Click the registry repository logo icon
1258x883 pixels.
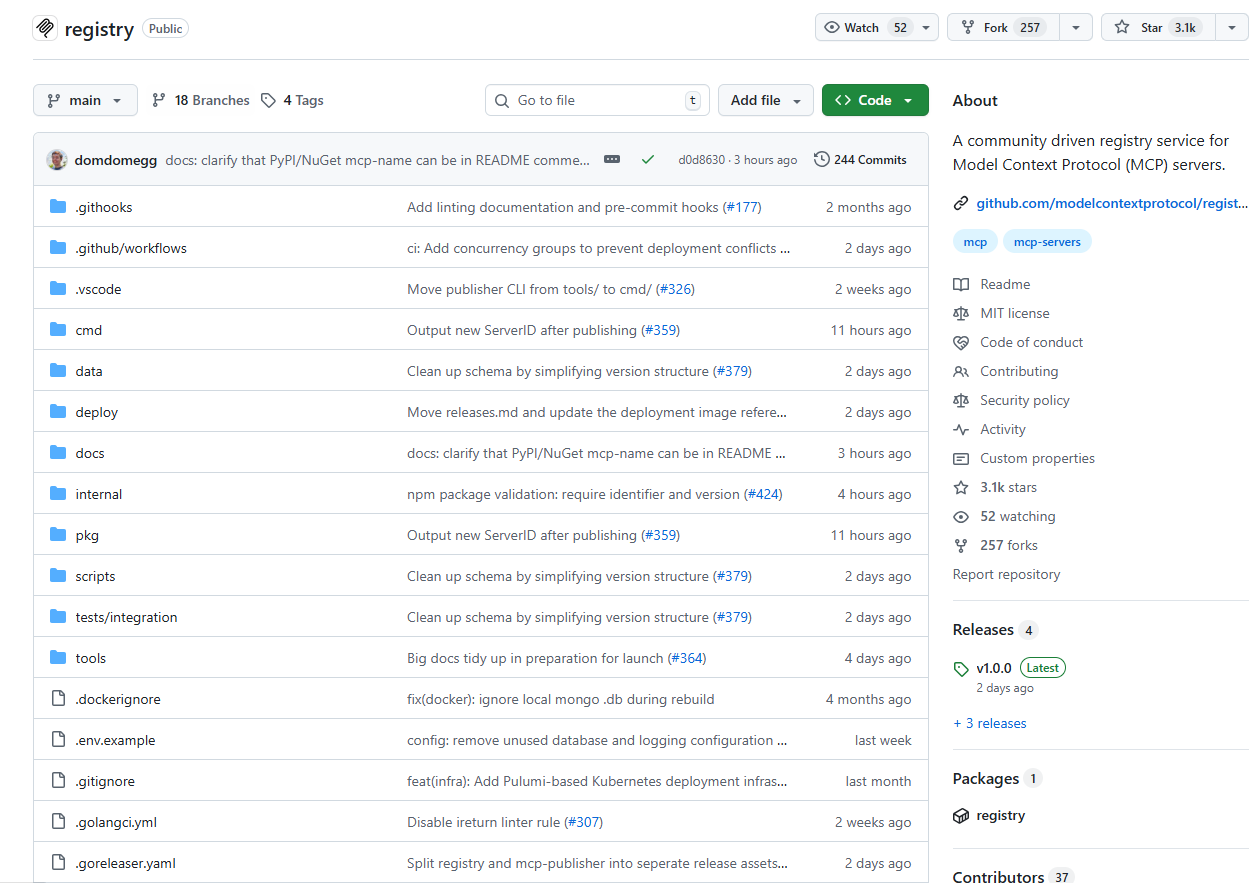coord(45,28)
